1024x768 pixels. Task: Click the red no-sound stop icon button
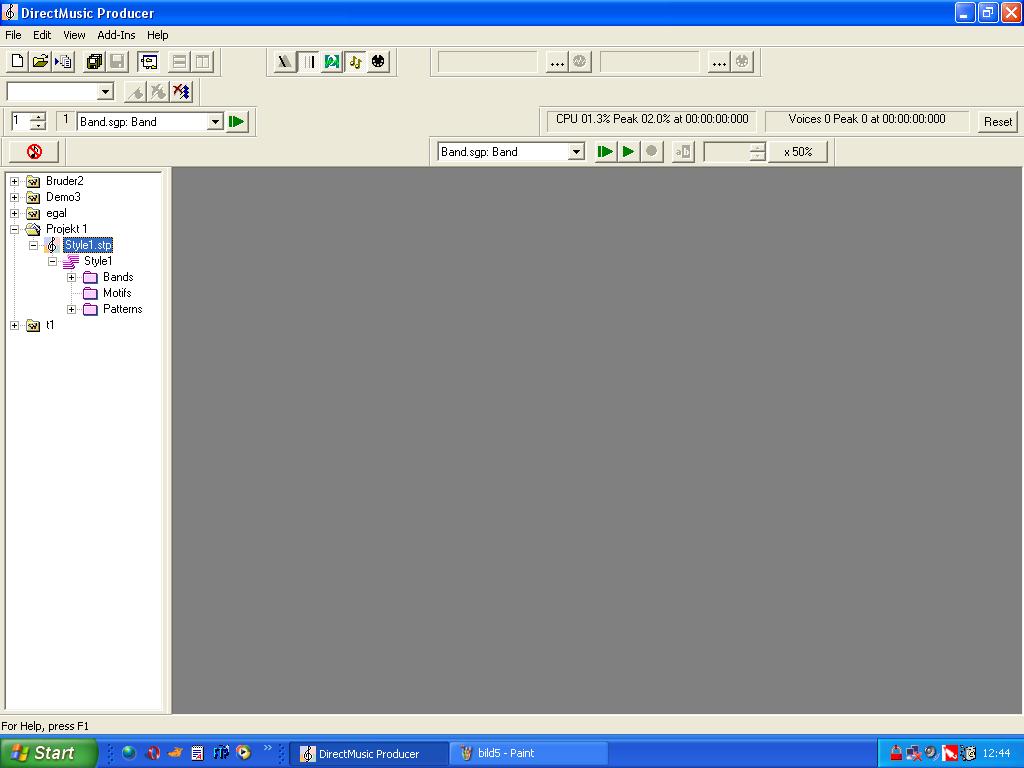pyautogui.click(x=34, y=152)
